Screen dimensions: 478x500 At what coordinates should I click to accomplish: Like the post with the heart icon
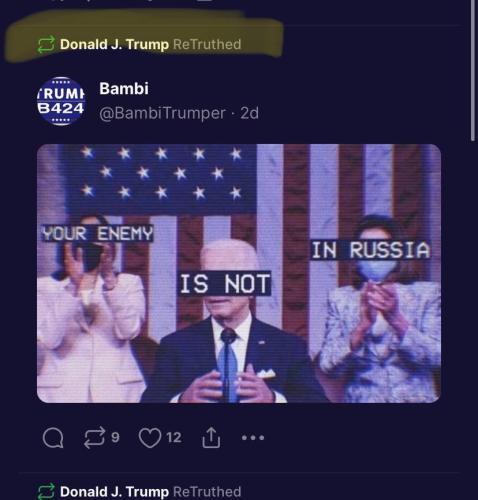pos(150,438)
